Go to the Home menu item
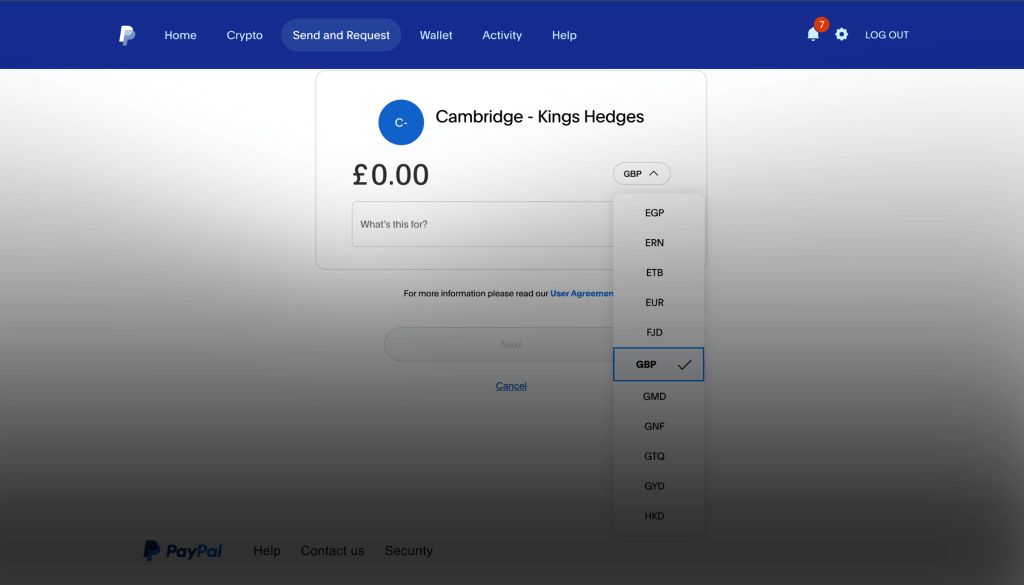This screenshot has height=585, width=1024. 180,35
